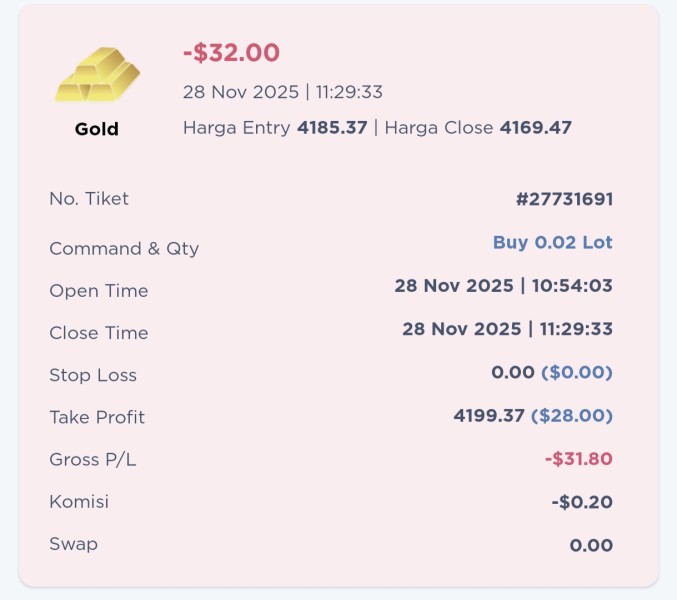Open ticket number #27731691
Screen dimensions: 677x600
coord(564,199)
